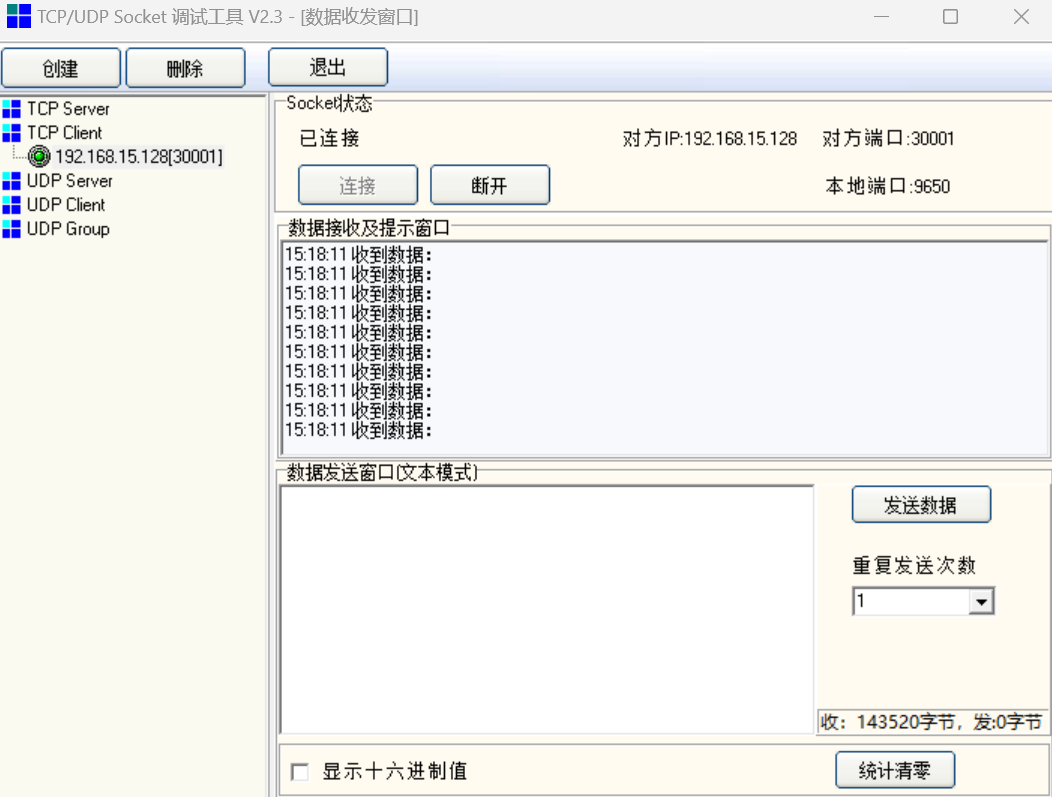Click the TCP Server tree icon
This screenshot has width=1052, height=797.
click(x=12, y=108)
